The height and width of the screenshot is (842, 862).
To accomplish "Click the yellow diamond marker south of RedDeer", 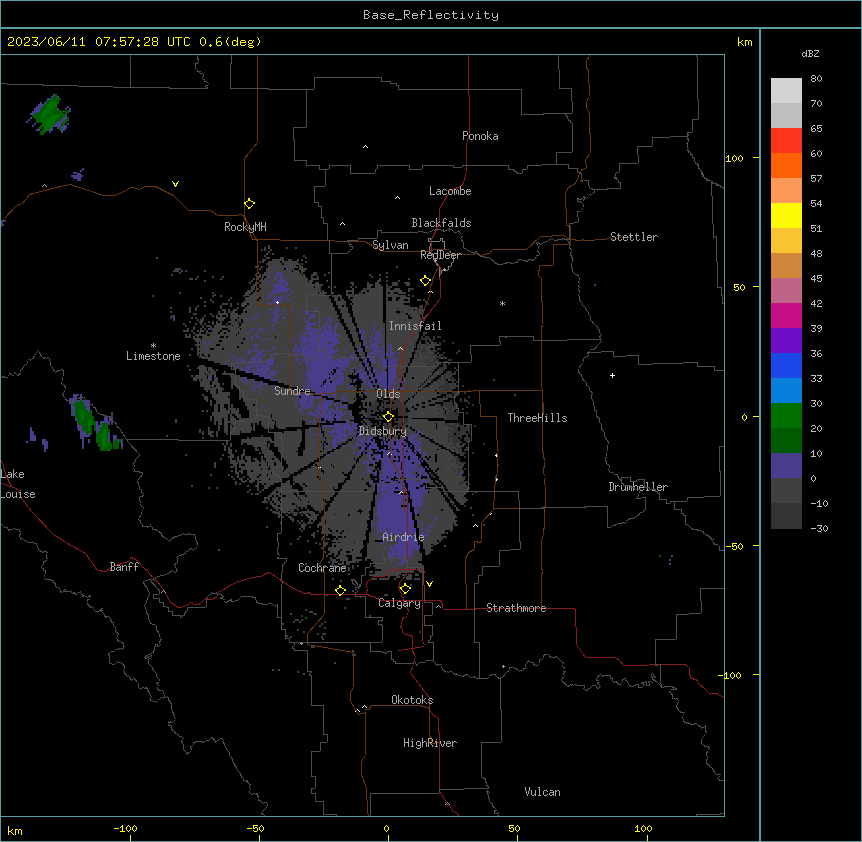I will tap(426, 281).
